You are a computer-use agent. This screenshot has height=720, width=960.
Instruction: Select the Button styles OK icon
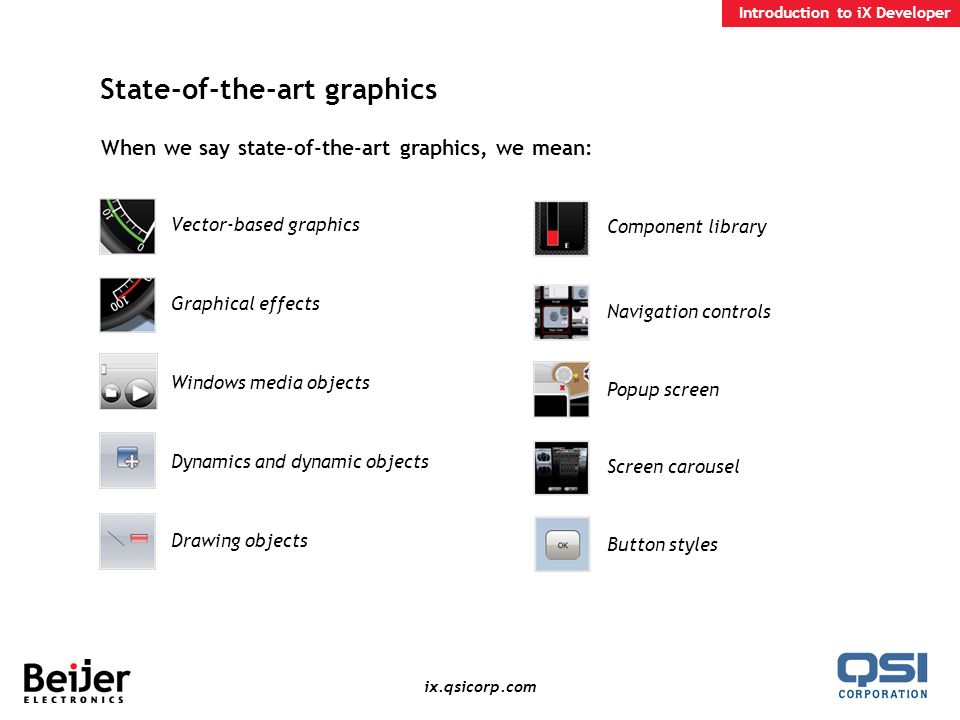pyautogui.click(x=562, y=544)
